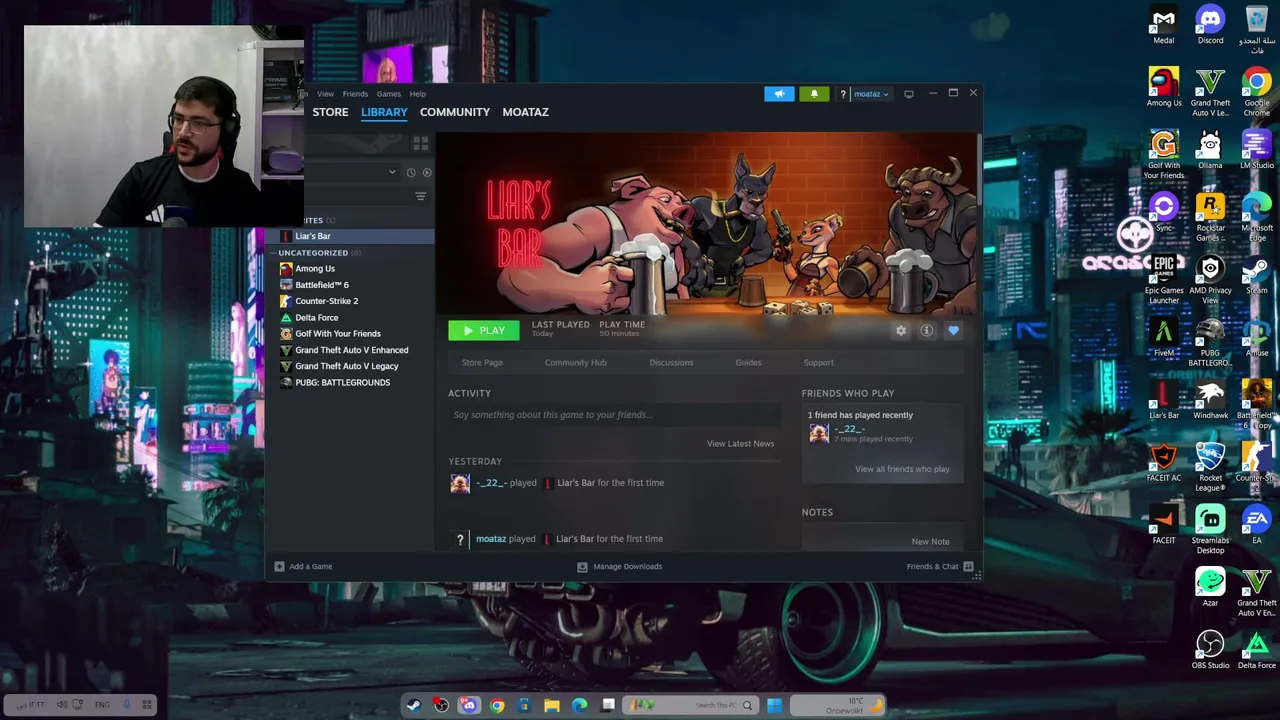Screen dimensions: 1280x720
Task: Click the taskbar Search This PC box
Action: click(690, 706)
